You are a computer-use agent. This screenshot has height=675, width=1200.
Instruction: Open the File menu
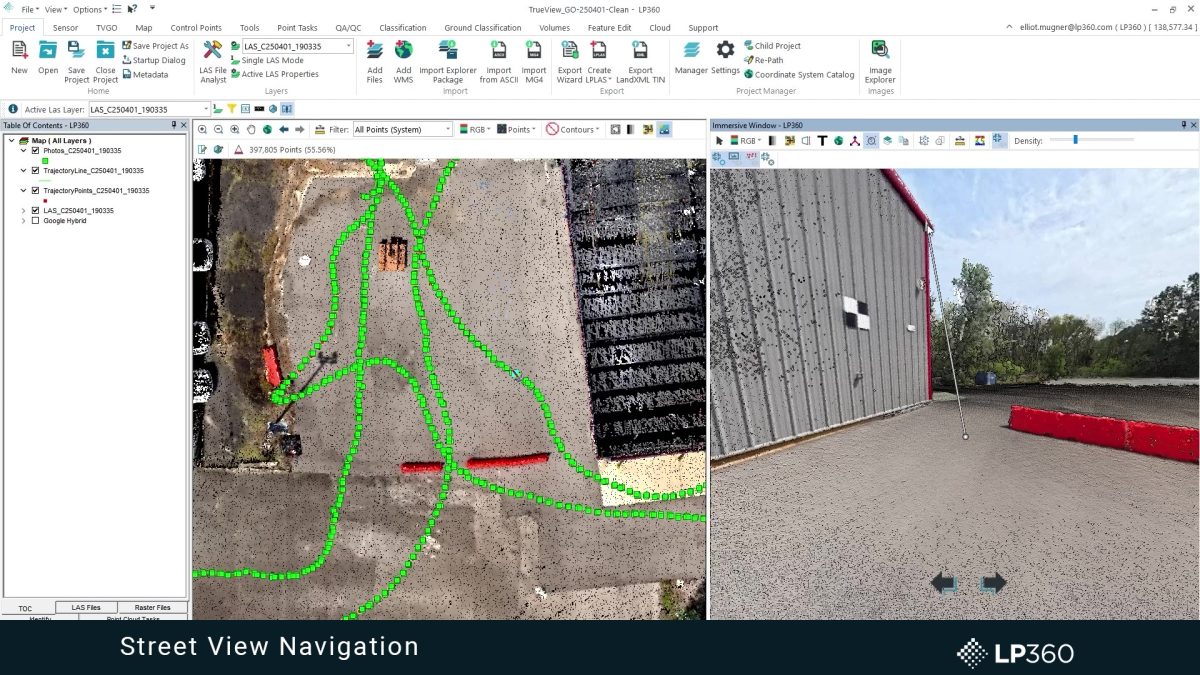29,9
